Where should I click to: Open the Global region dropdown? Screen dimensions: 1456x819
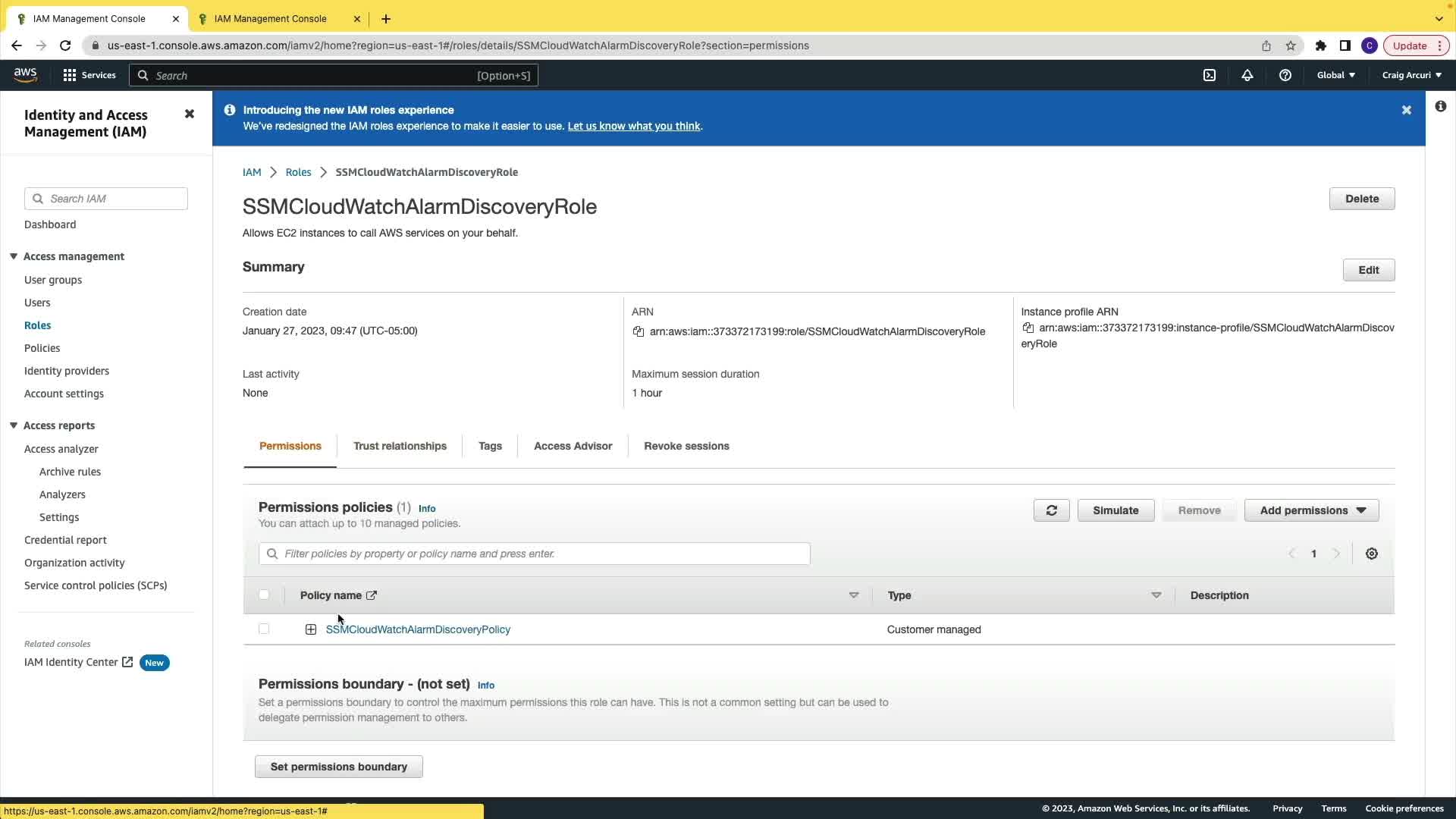(1335, 75)
